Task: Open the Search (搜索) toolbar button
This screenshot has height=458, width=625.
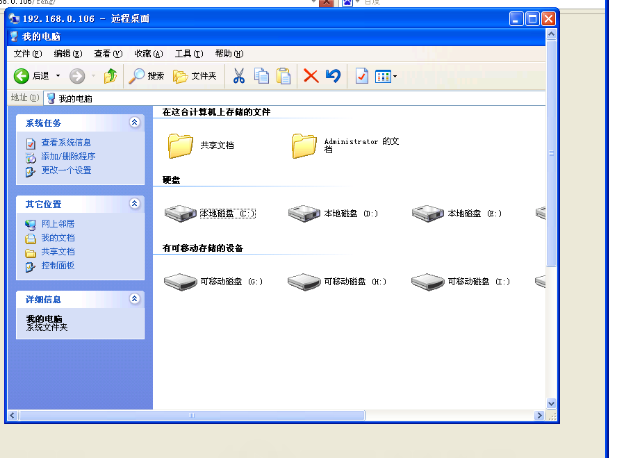Action: tap(147, 76)
